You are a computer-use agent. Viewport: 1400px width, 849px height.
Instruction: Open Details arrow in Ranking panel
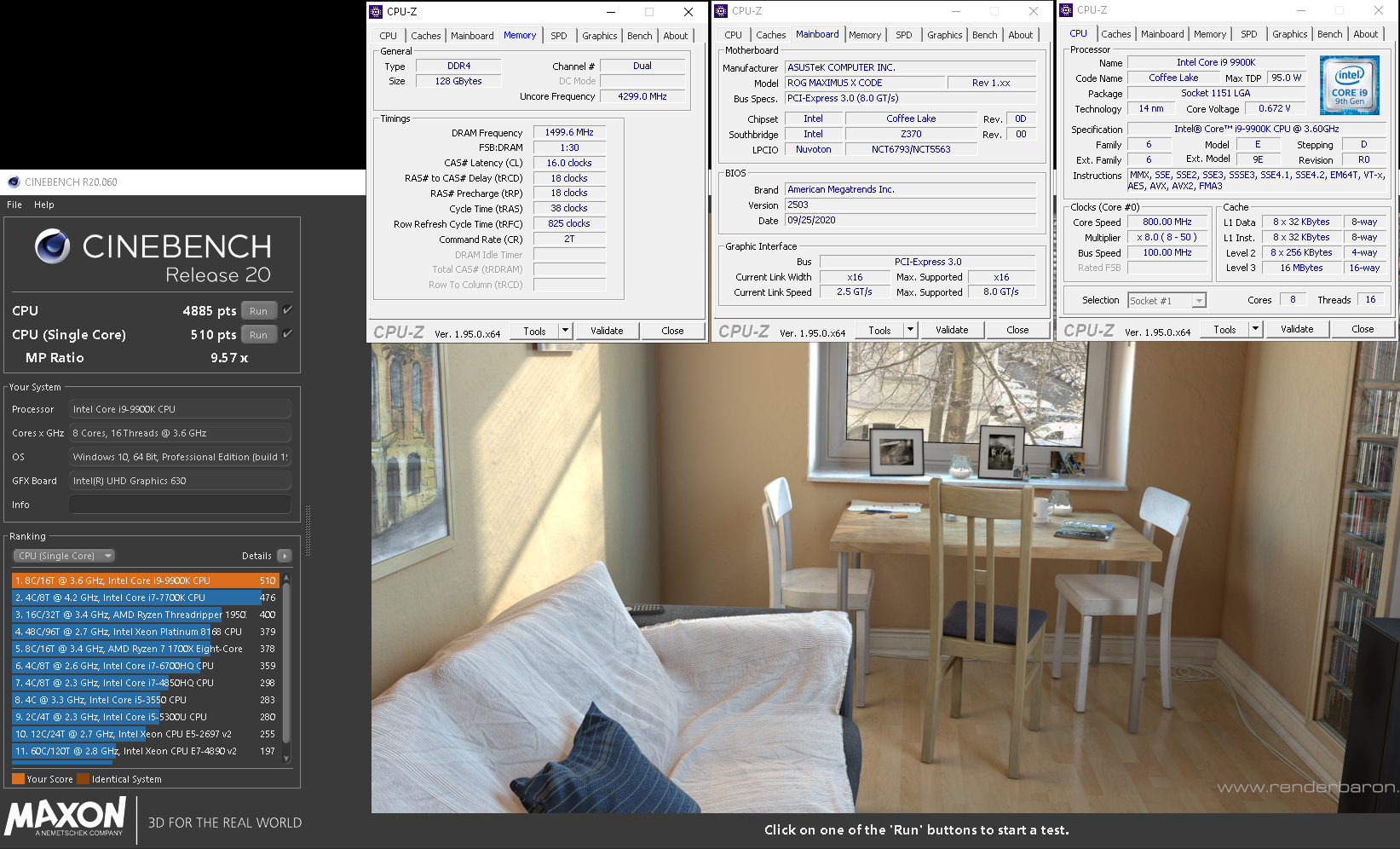pyautogui.click(x=285, y=556)
